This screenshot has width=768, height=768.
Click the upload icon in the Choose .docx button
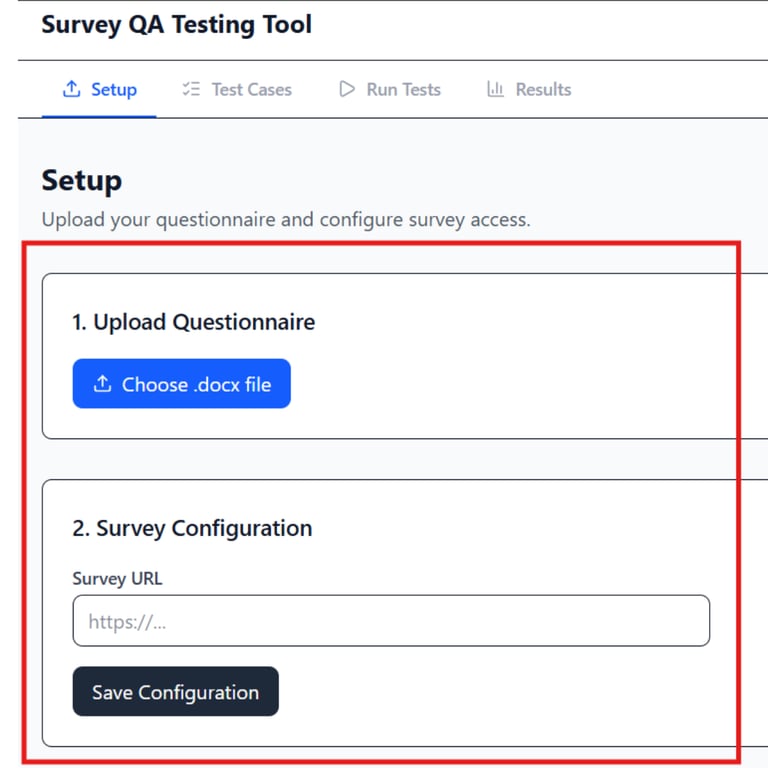point(102,385)
